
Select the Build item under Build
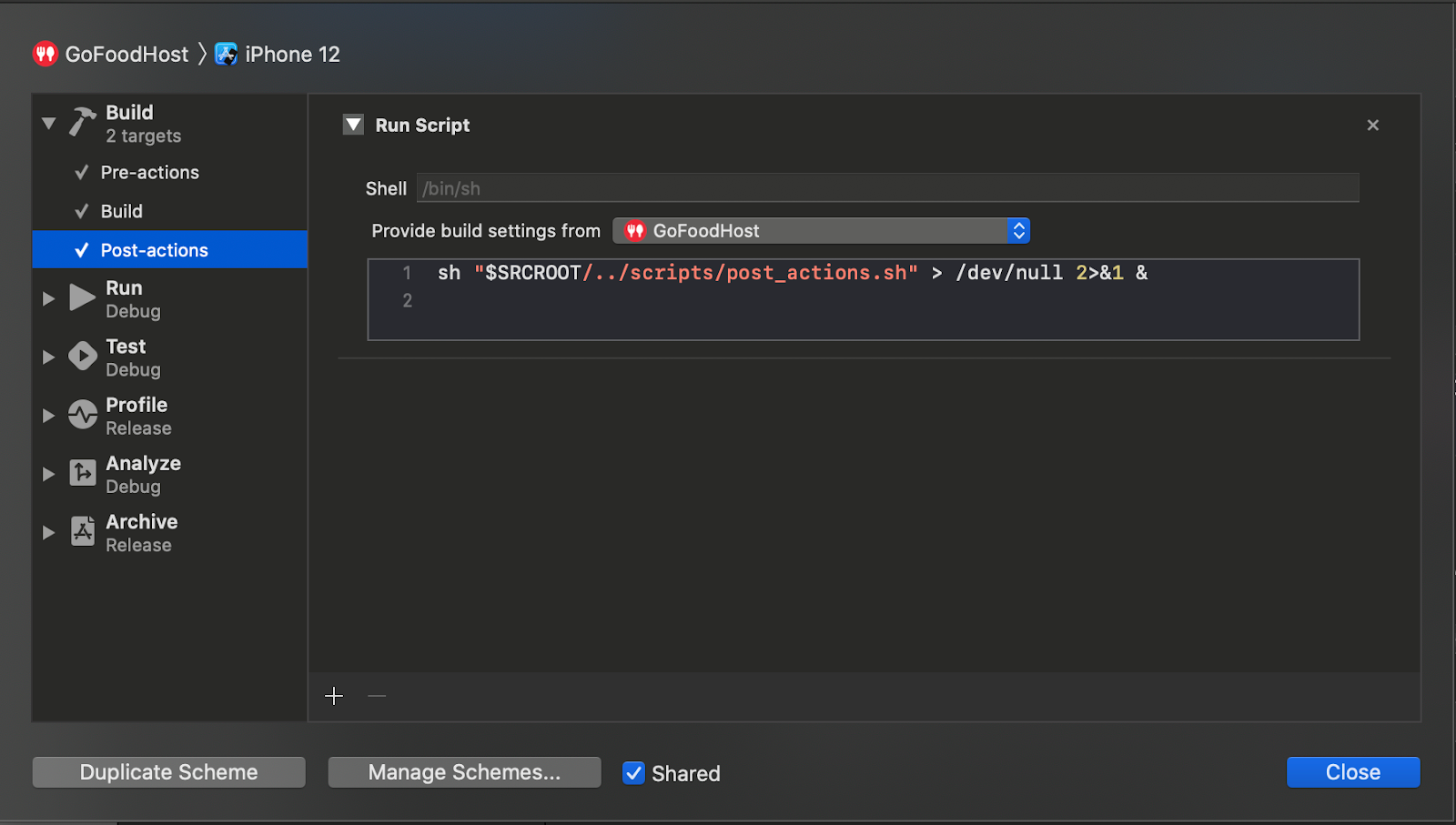click(122, 212)
